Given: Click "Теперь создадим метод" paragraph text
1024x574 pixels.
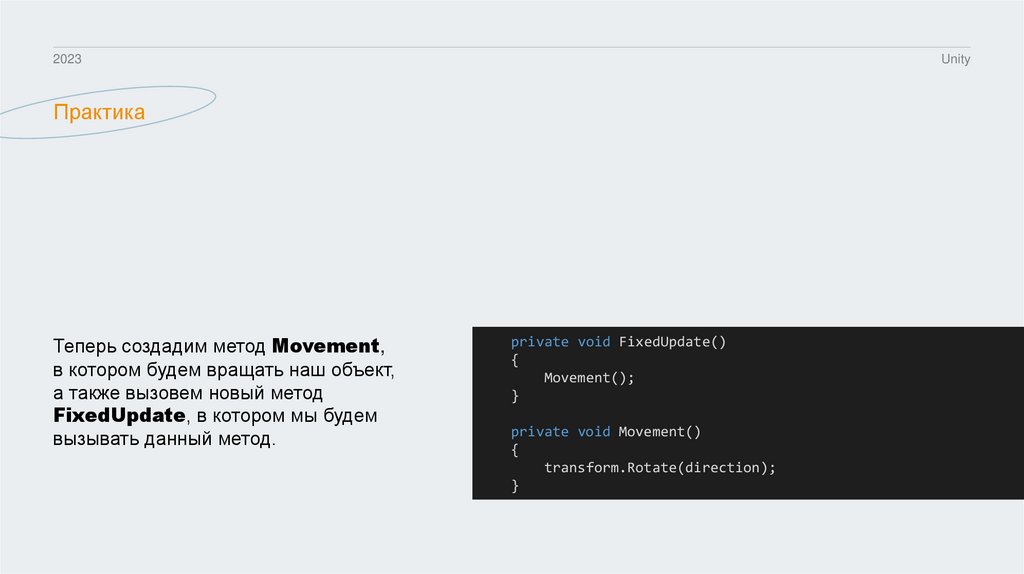Looking at the screenshot, I should (160, 347).
